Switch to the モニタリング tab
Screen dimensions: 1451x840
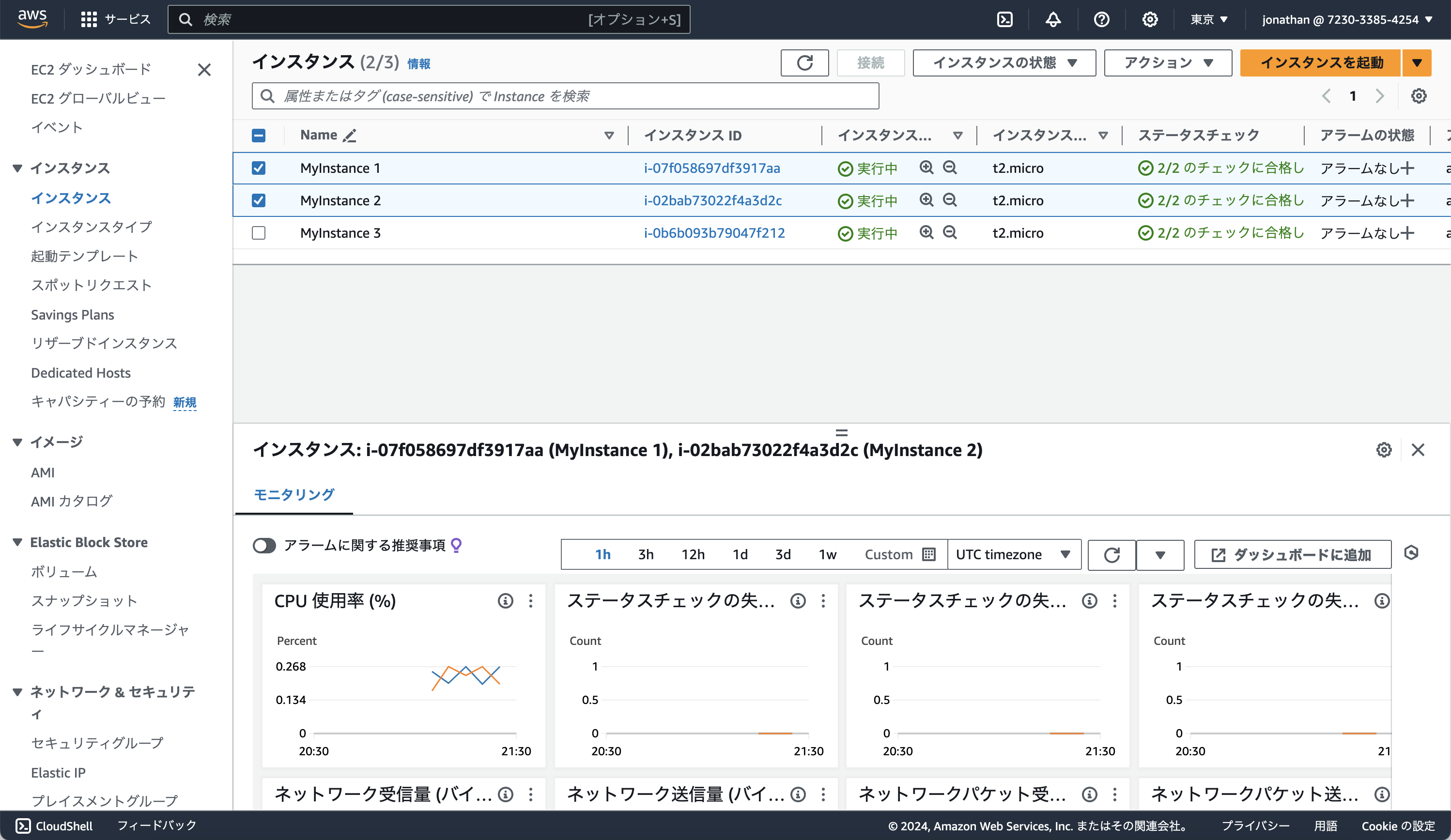293,494
